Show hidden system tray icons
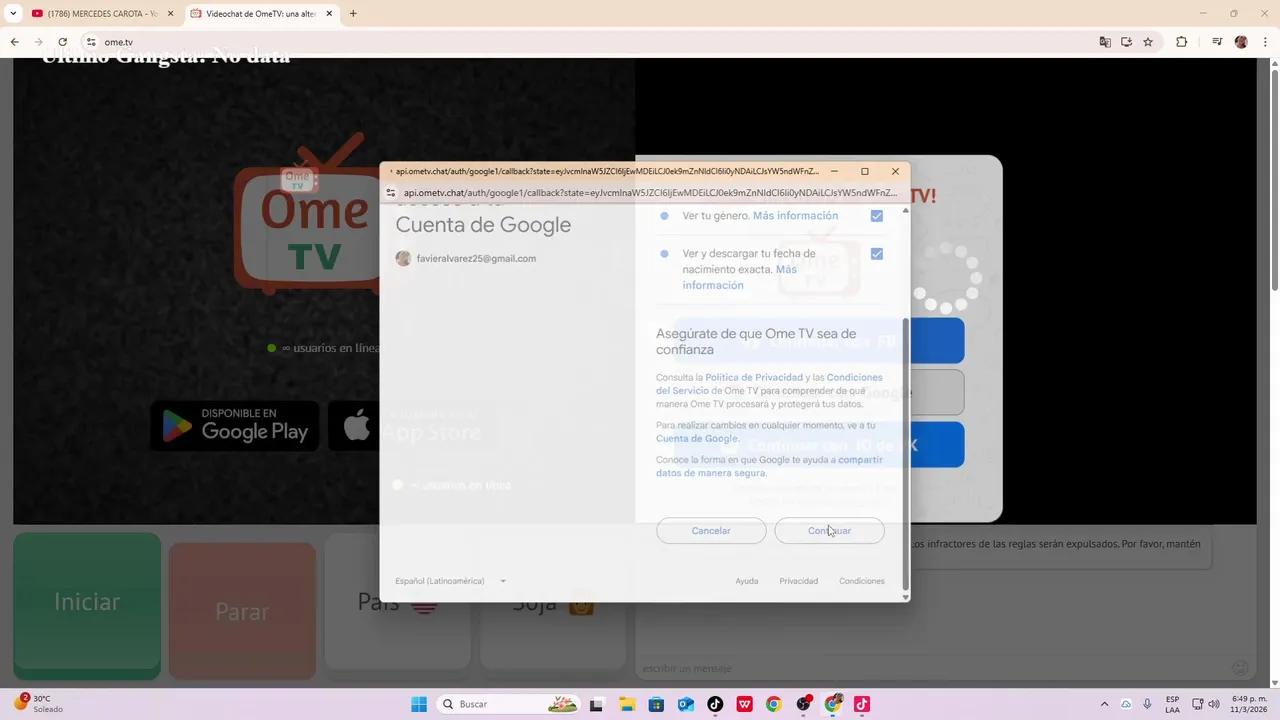The width and height of the screenshot is (1280, 720). pos(1104,704)
